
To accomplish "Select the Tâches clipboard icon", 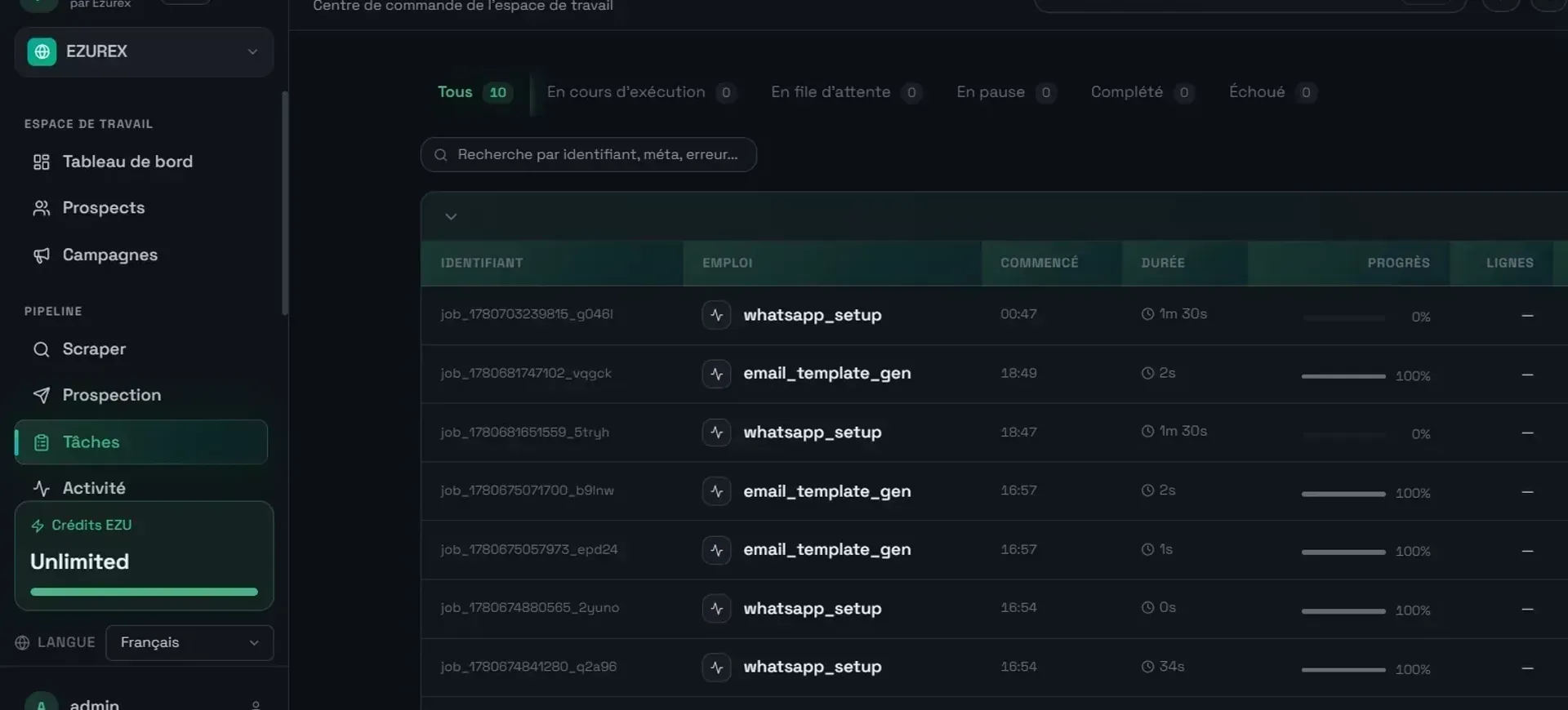I will click(x=41, y=442).
